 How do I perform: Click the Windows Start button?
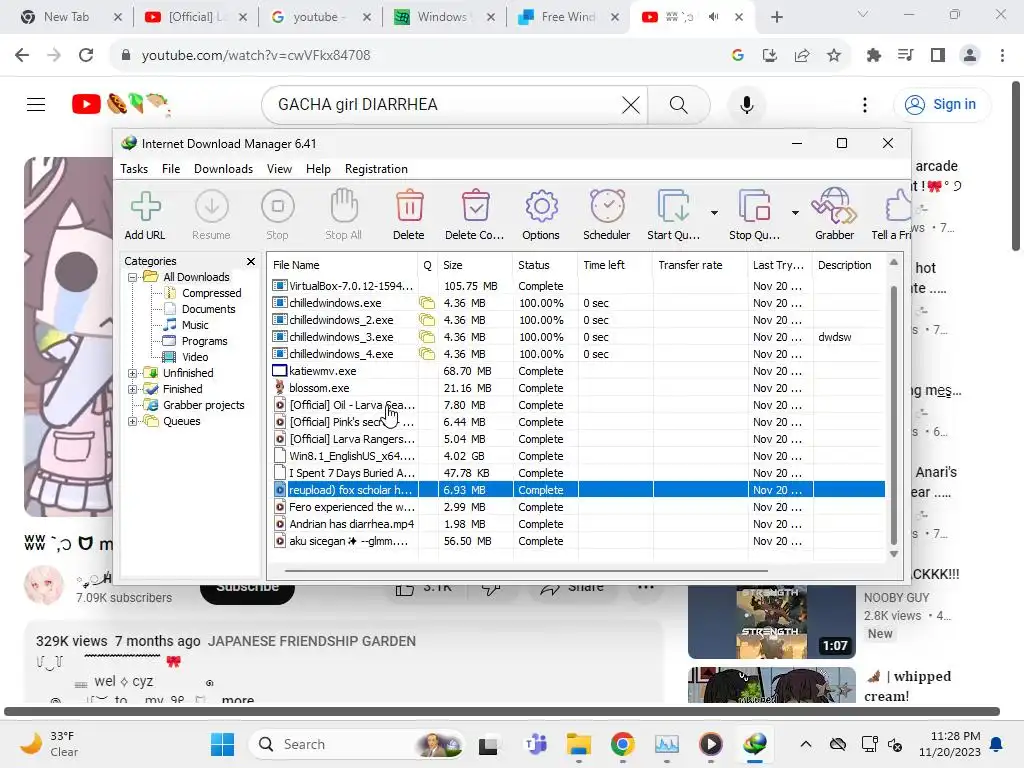click(x=223, y=744)
